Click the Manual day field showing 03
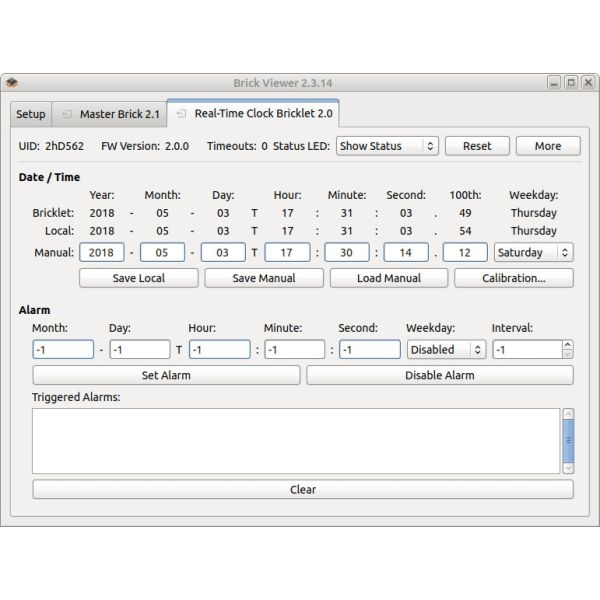The height and width of the screenshot is (600, 600). pyautogui.click(x=223, y=252)
